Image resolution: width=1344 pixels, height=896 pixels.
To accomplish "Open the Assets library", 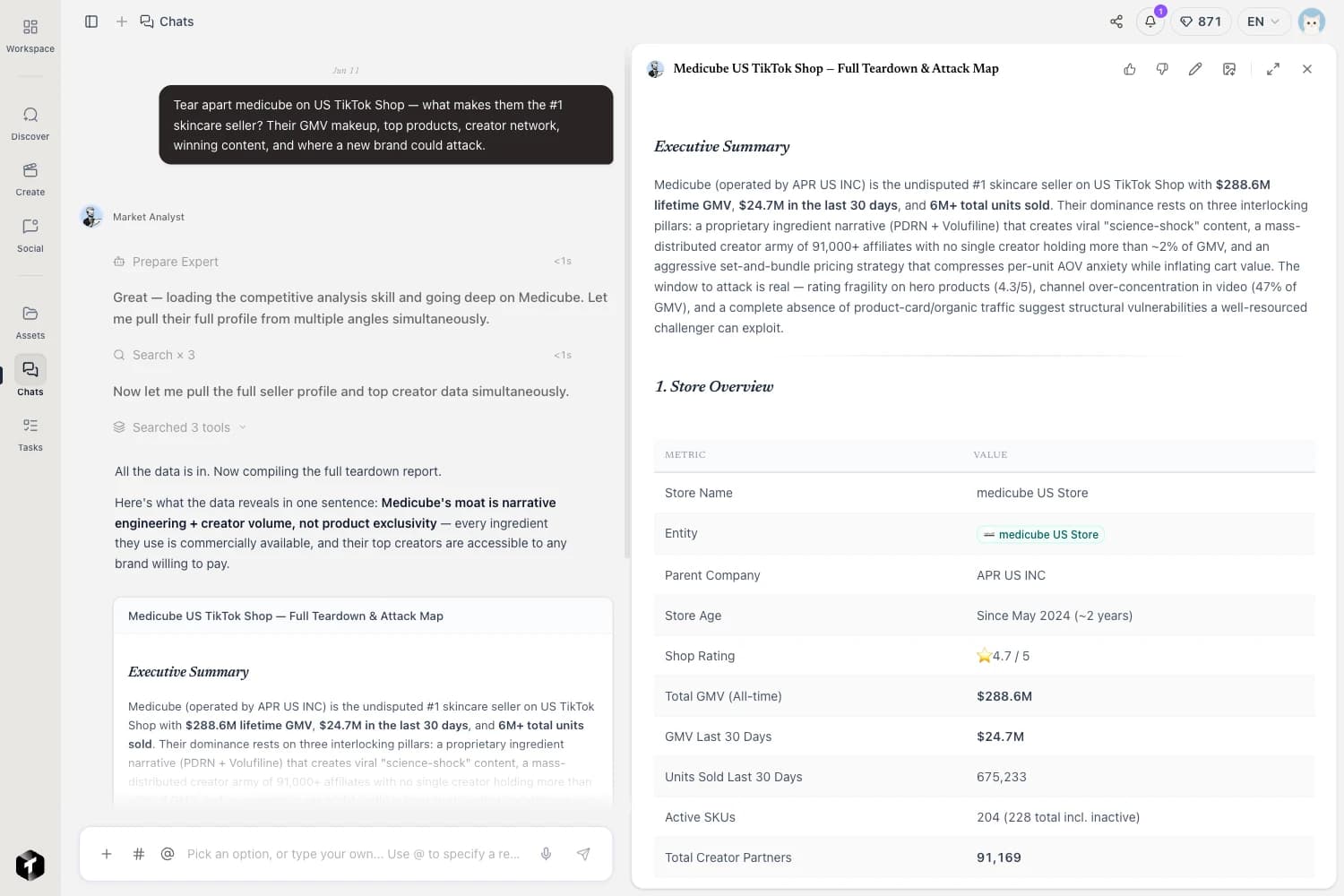I will click(x=30, y=323).
